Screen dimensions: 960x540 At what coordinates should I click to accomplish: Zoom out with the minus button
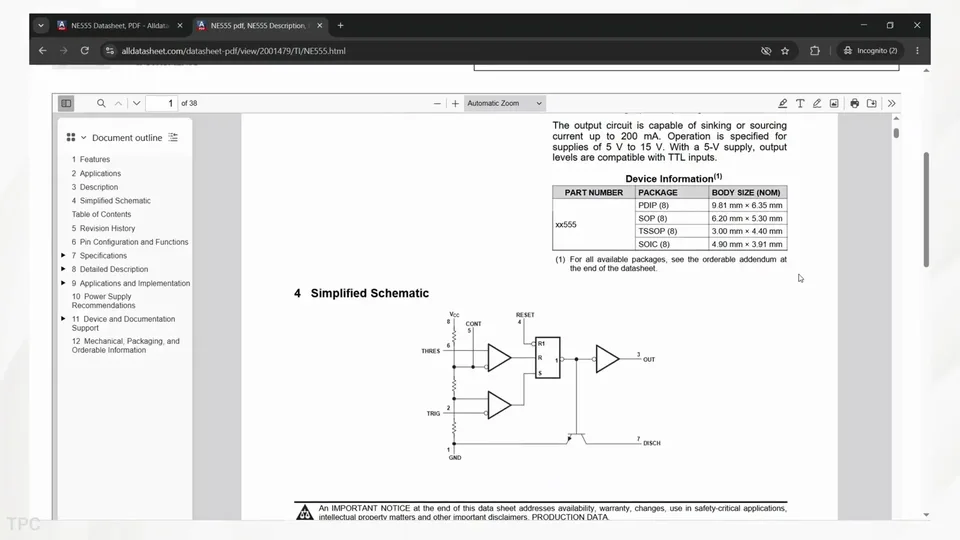(437, 103)
